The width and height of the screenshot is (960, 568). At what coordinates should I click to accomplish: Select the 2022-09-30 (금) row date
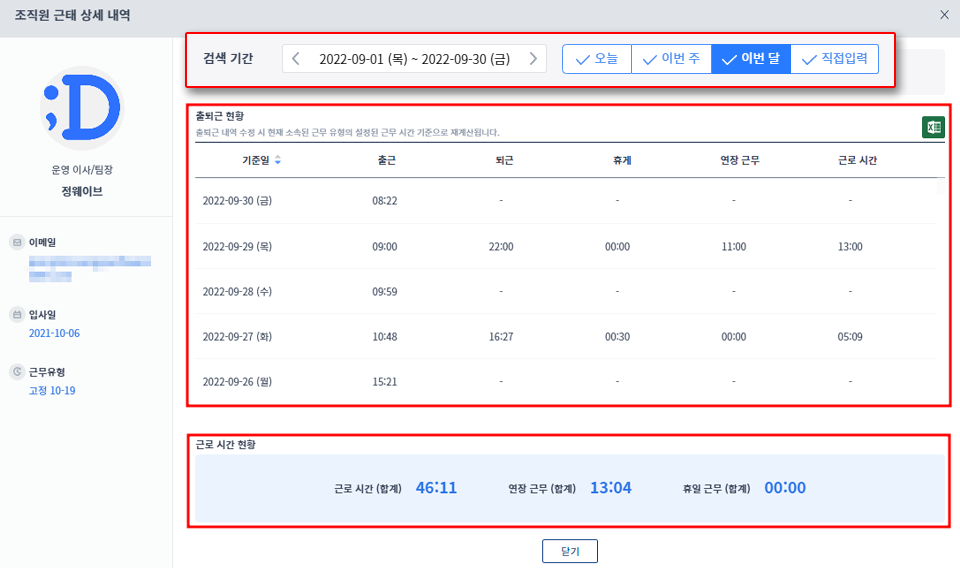point(237,201)
